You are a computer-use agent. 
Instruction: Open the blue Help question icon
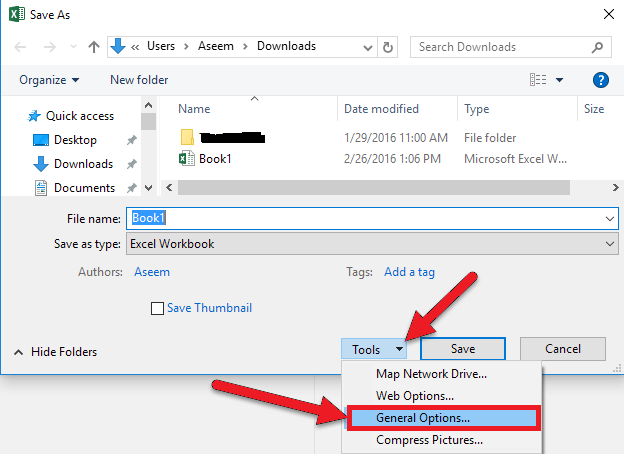click(601, 80)
